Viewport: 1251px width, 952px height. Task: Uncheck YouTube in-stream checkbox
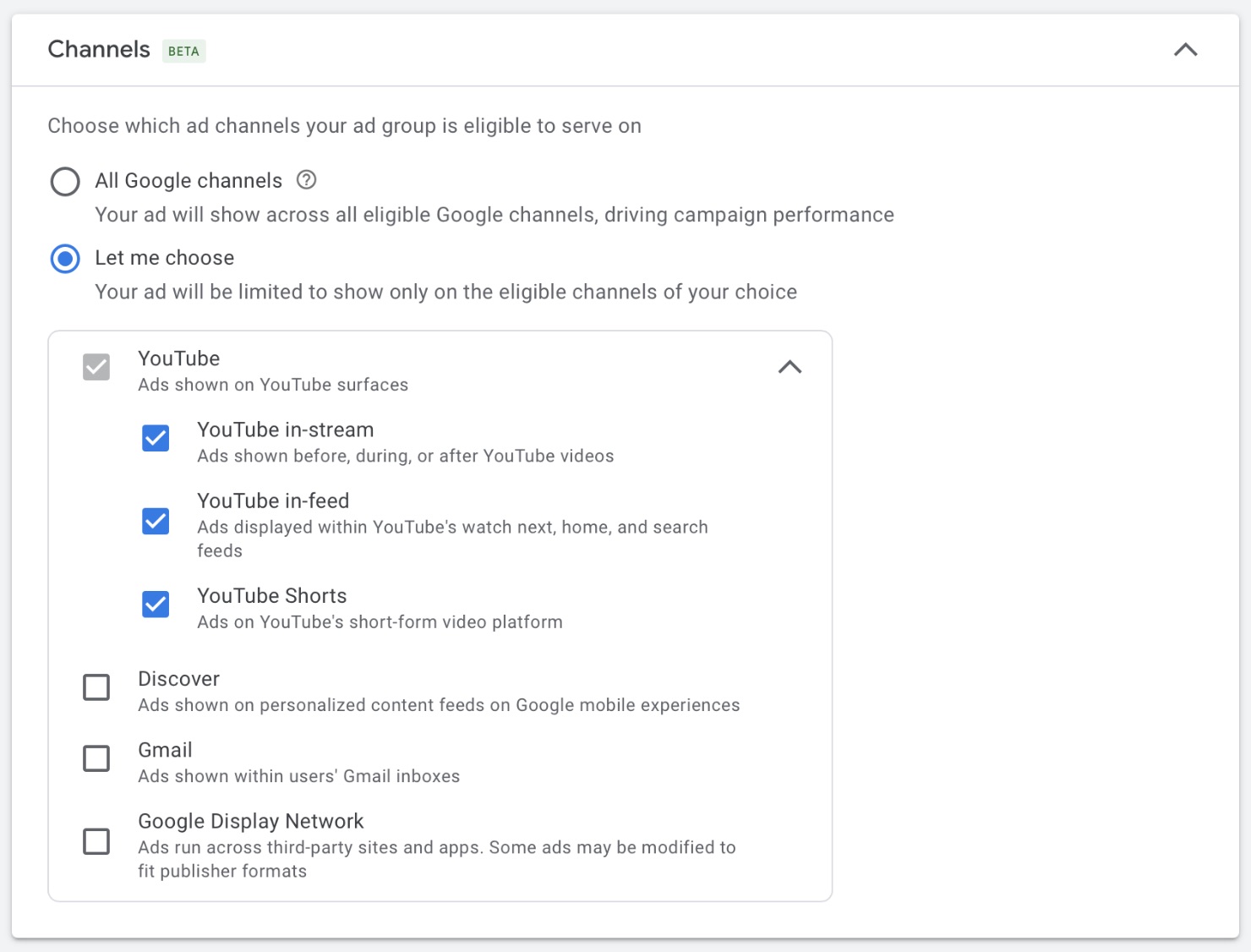[156, 438]
